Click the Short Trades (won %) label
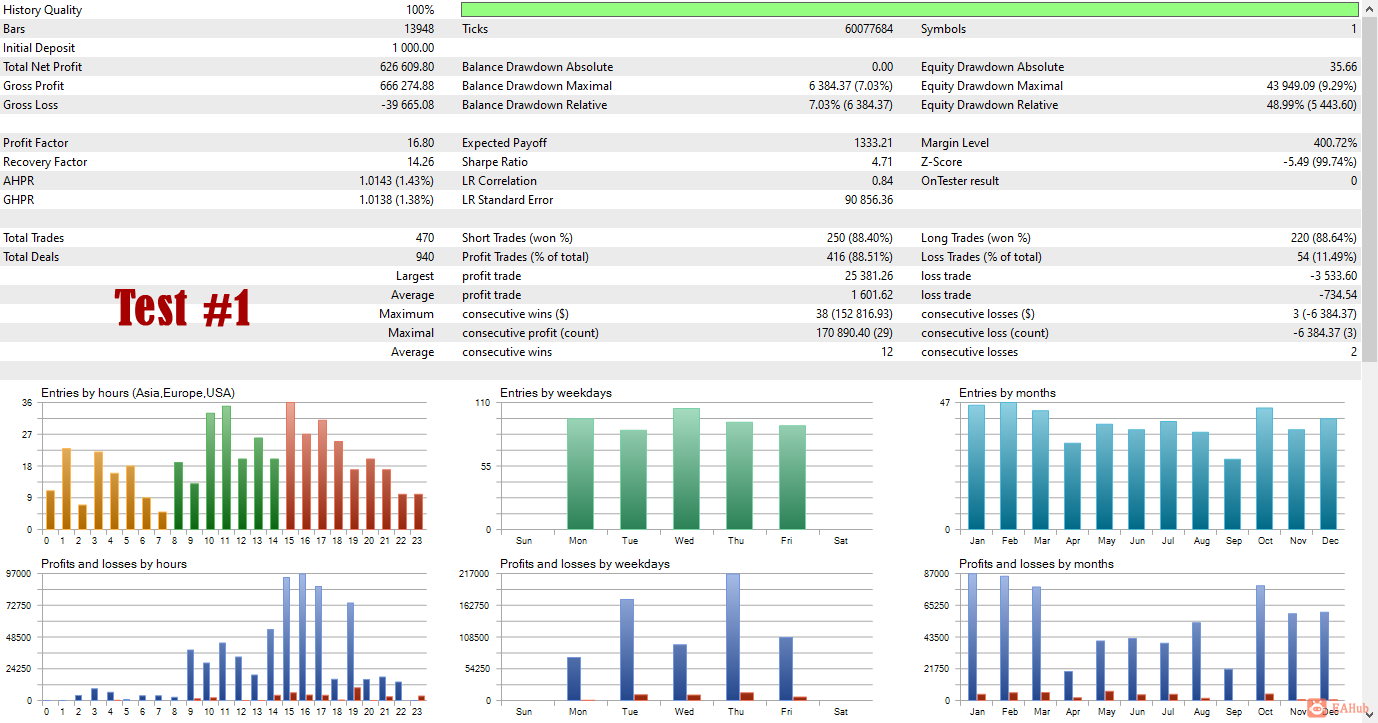Image resolution: width=1378 pixels, height=723 pixels. coord(517,238)
